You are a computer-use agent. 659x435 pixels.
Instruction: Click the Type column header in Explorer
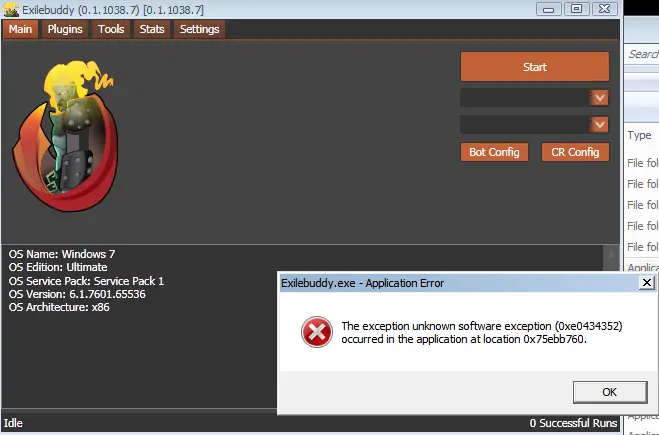click(x=639, y=135)
